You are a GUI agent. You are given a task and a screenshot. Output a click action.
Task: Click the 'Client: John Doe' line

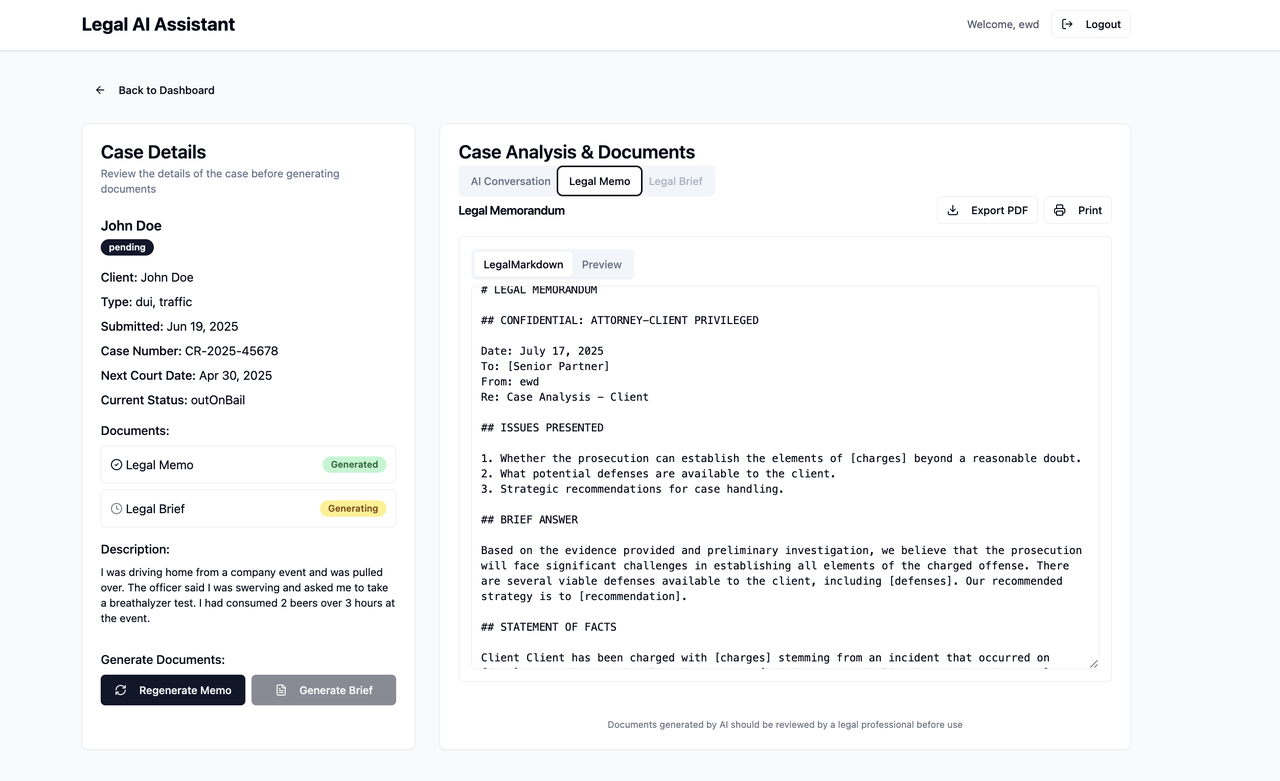coord(147,277)
